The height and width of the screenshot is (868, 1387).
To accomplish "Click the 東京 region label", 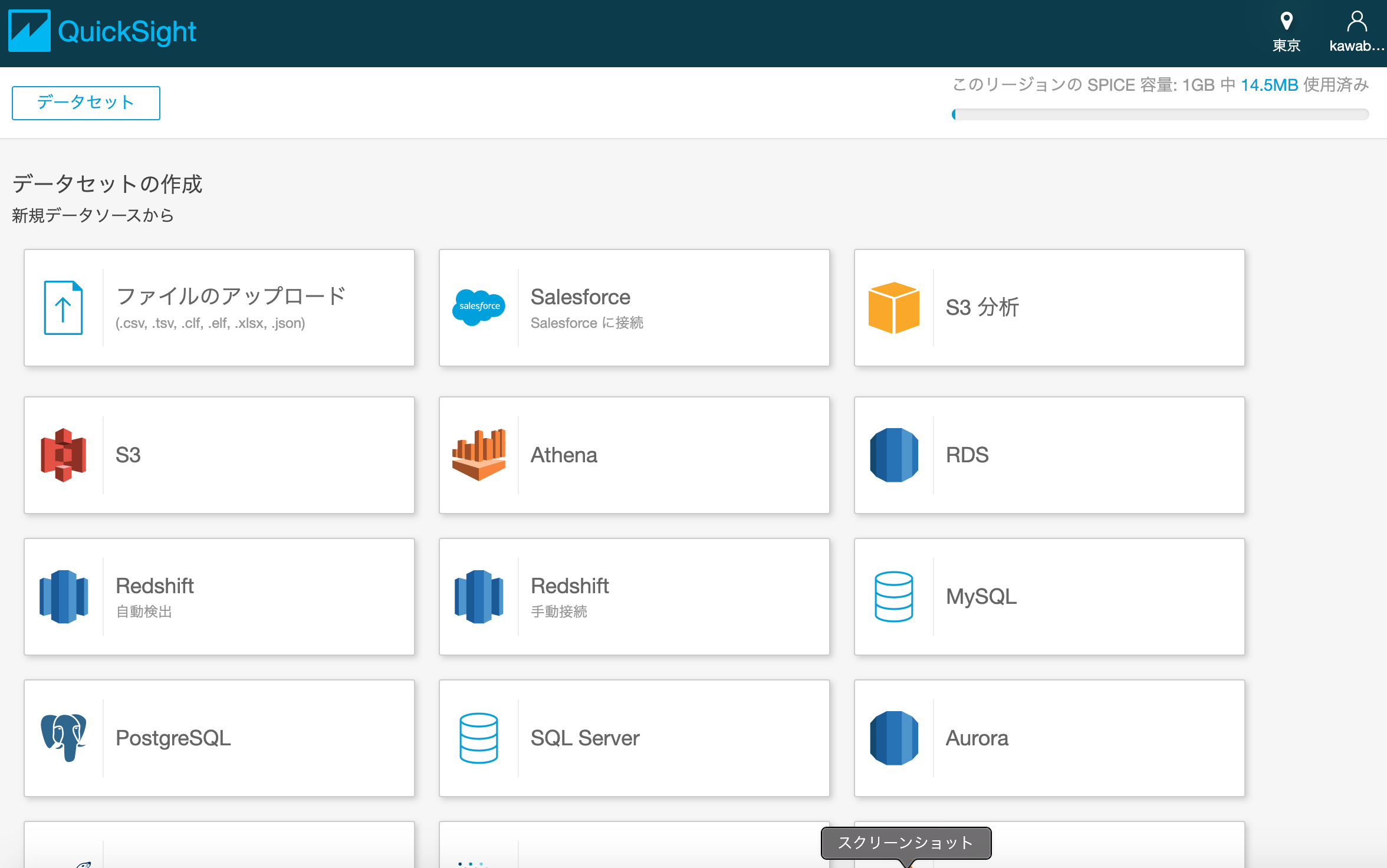I will point(1286,45).
